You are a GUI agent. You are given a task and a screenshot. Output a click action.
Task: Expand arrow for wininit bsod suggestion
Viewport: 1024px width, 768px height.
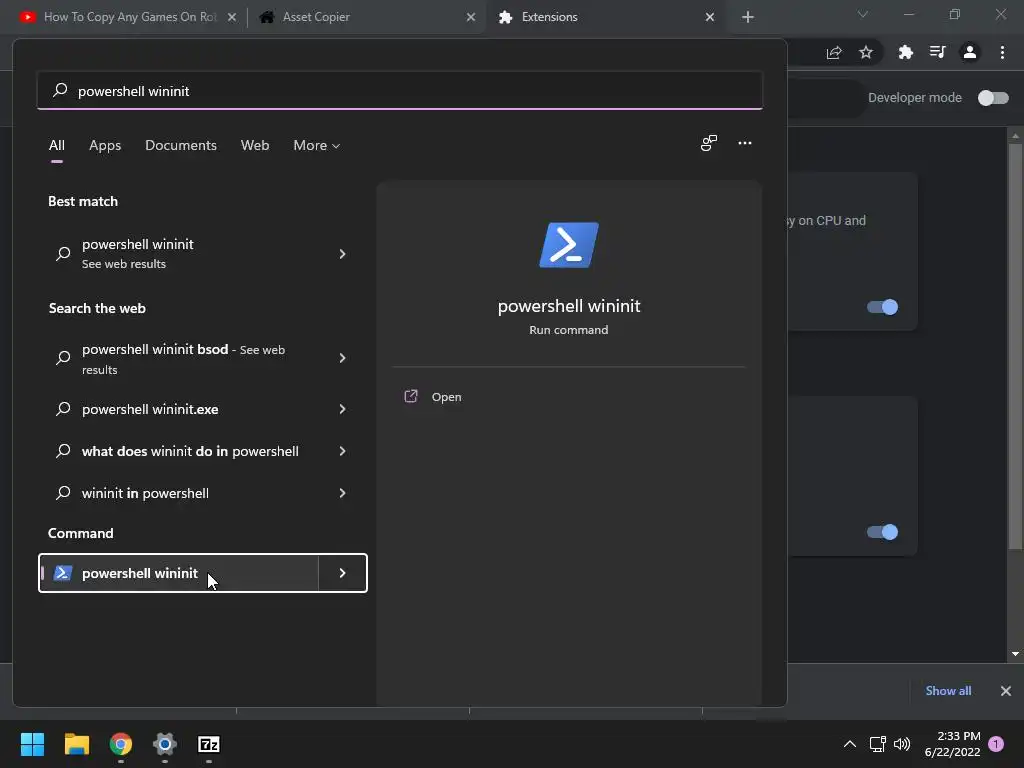tap(342, 358)
